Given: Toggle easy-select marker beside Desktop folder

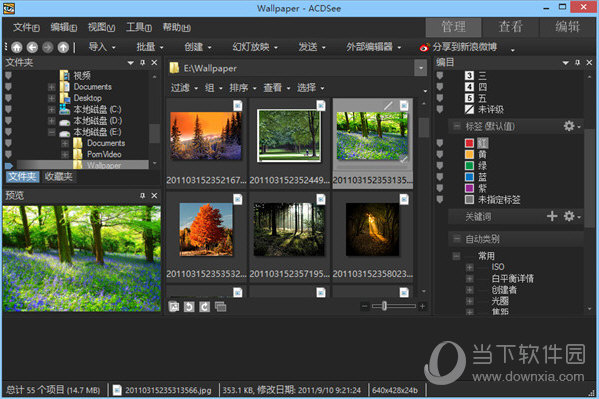Looking at the screenshot, I should [8, 98].
